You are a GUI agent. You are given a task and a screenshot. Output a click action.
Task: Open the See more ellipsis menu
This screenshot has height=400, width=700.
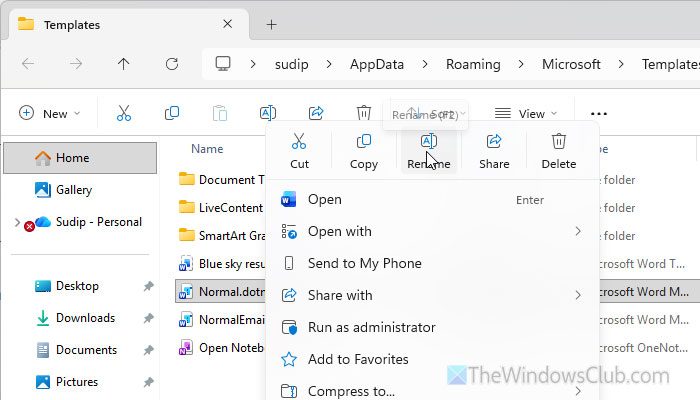point(599,114)
